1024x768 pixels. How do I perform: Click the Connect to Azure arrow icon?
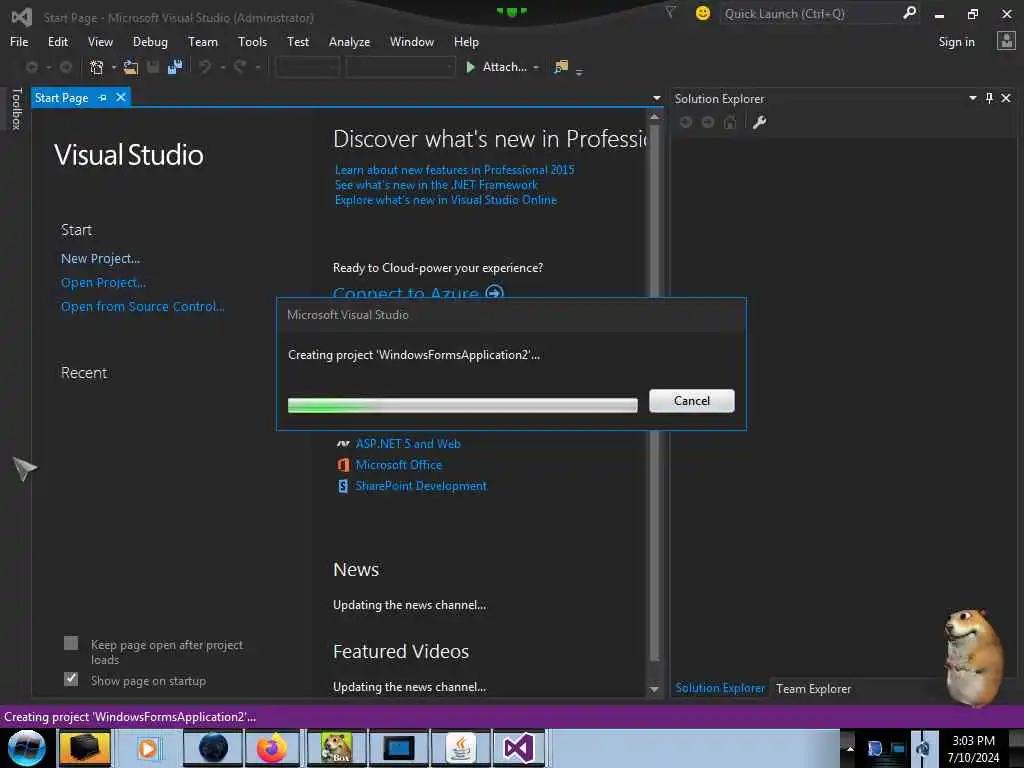[x=494, y=293]
